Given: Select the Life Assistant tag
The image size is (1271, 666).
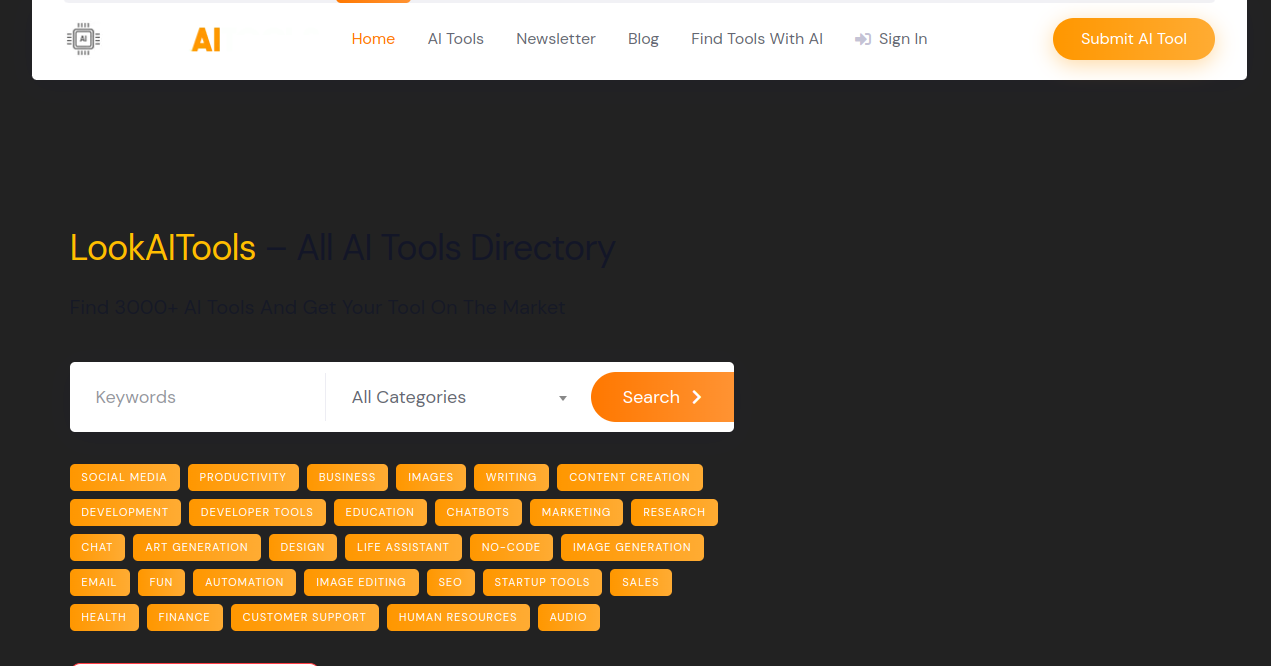Looking at the screenshot, I should click(x=403, y=547).
